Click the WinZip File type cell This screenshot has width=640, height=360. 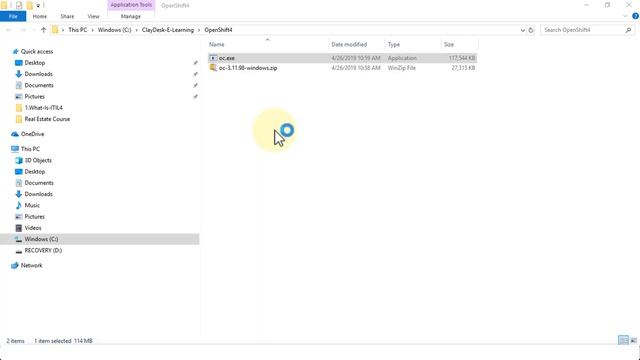click(402, 68)
